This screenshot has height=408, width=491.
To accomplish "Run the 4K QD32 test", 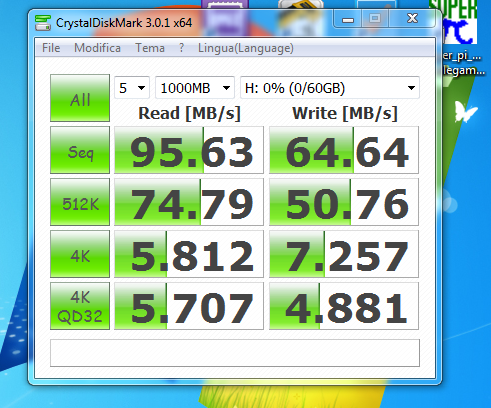I will click(x=80, y=306).
